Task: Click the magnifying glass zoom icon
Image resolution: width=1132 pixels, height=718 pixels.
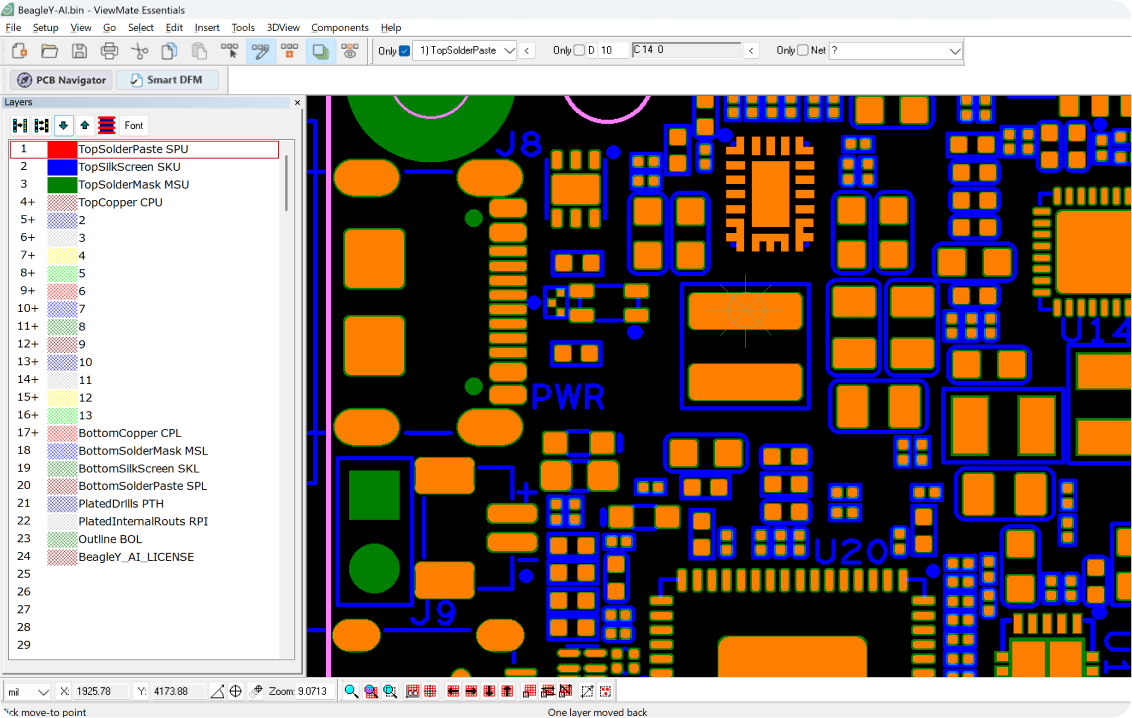Action: point(351,691)
